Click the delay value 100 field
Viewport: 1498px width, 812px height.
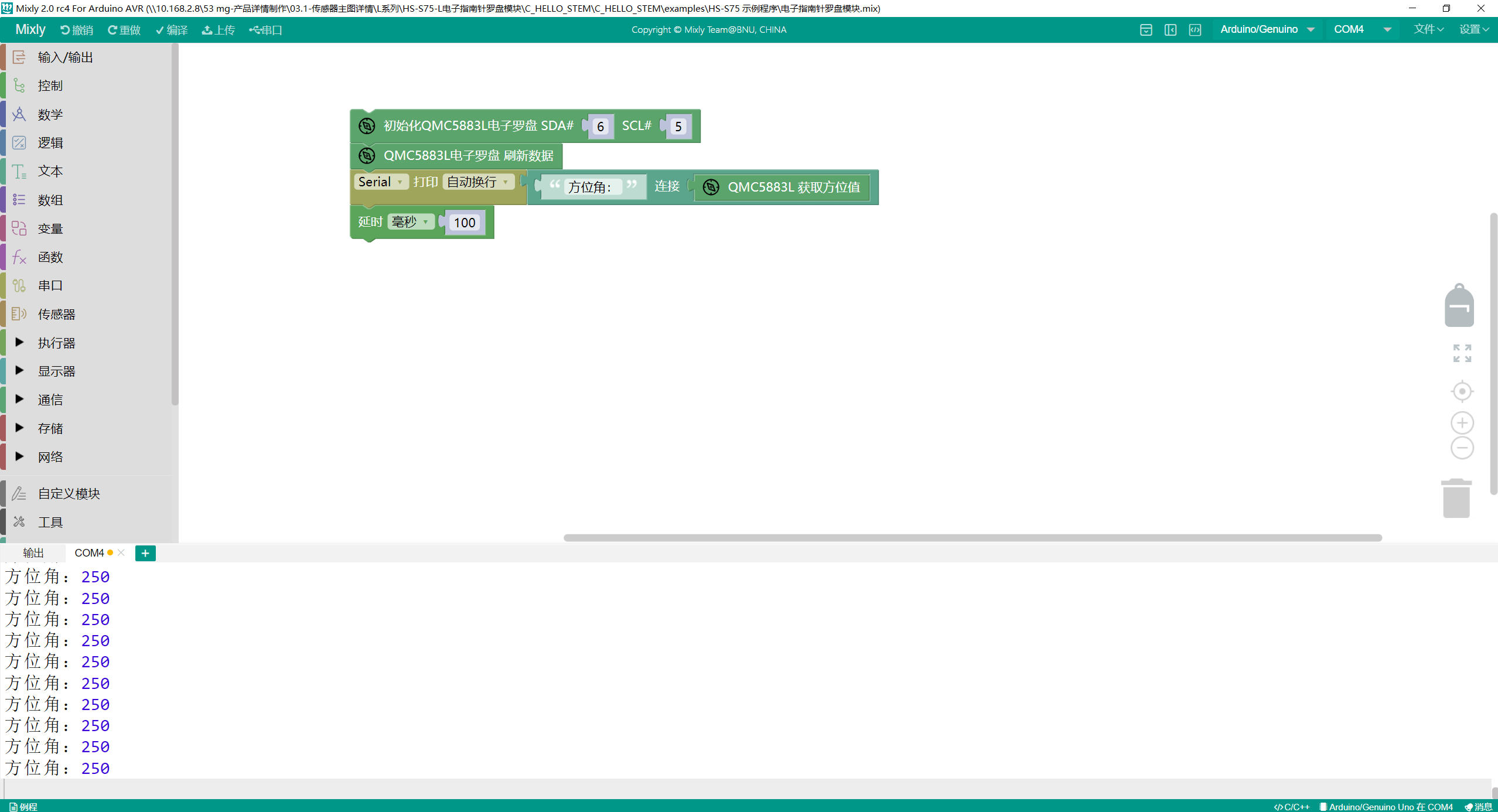pos(465,223)
